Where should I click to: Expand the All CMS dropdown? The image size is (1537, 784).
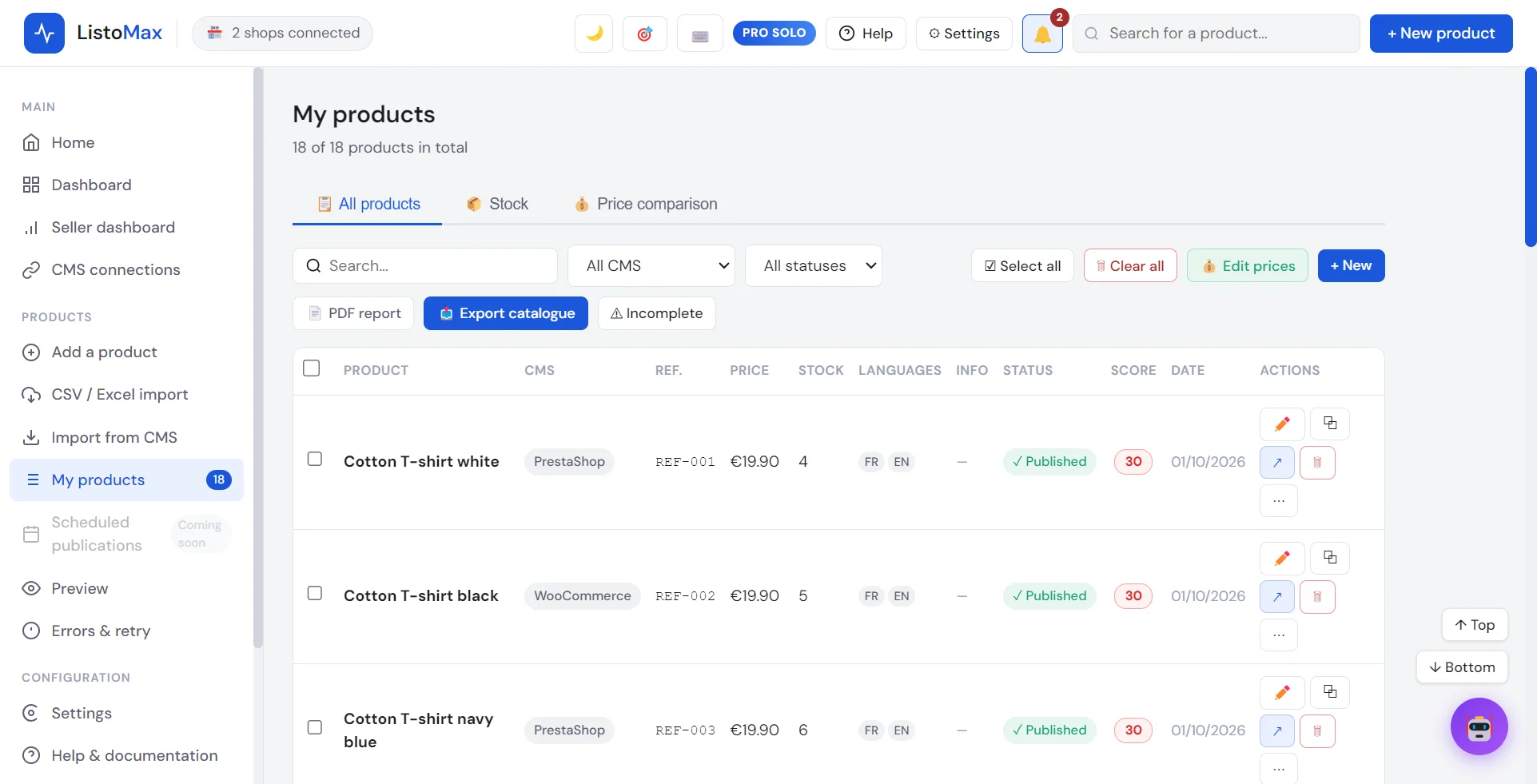click(x=651, y=266)
